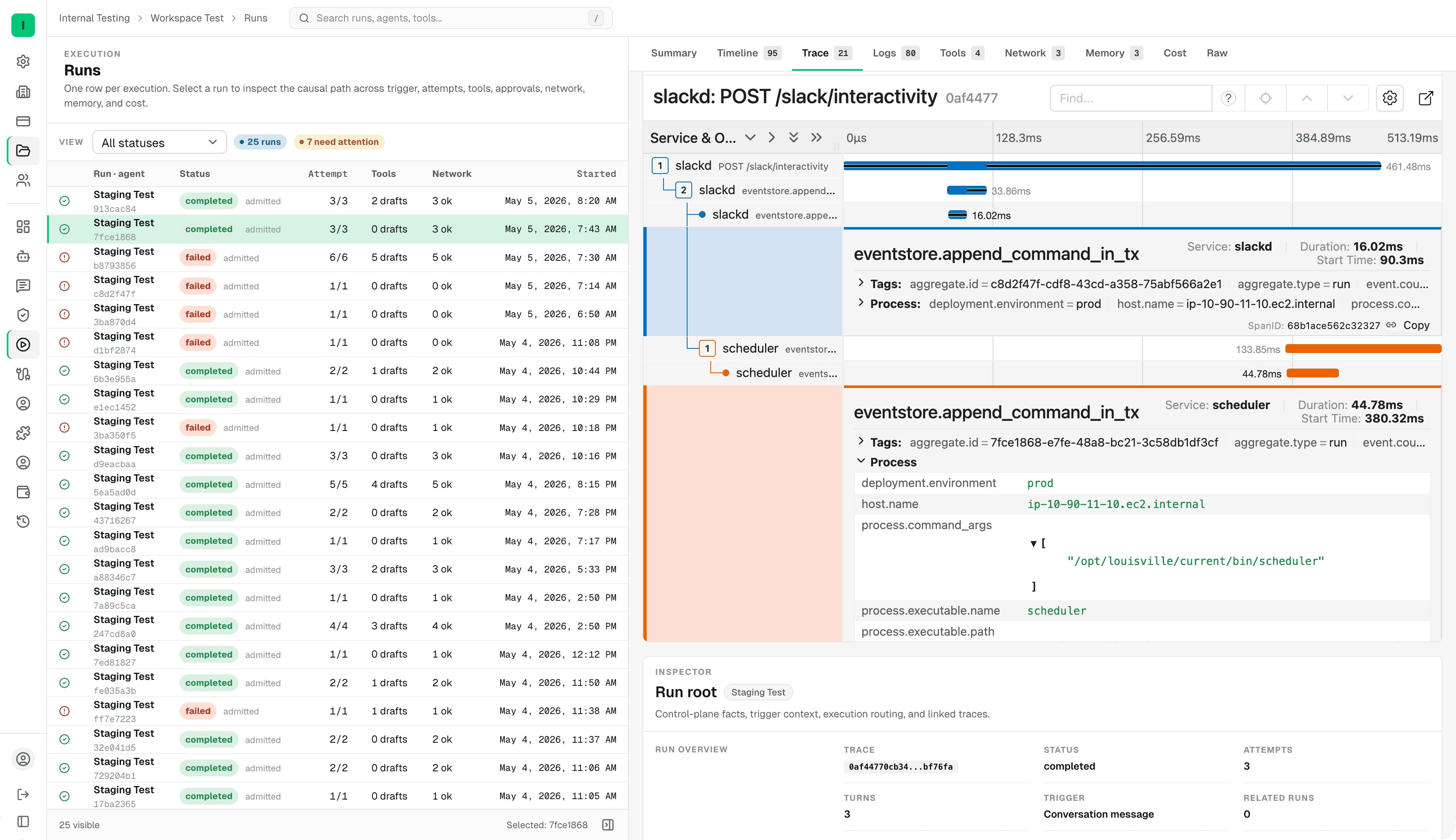The image size is (1456, 840).
Task: Select run row 913cac84 completed
Action: (x=337, y=201)
